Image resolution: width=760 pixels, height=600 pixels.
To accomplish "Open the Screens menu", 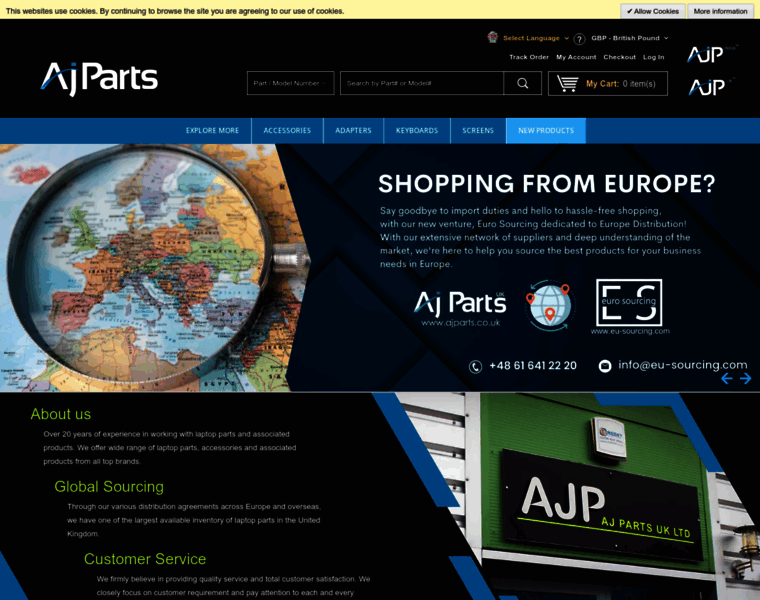I will 478,131.
